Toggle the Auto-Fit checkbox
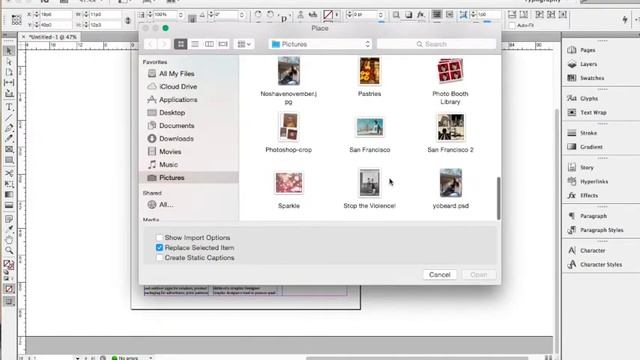Screen dimensions: 640x360 click(x=512, y=25)
